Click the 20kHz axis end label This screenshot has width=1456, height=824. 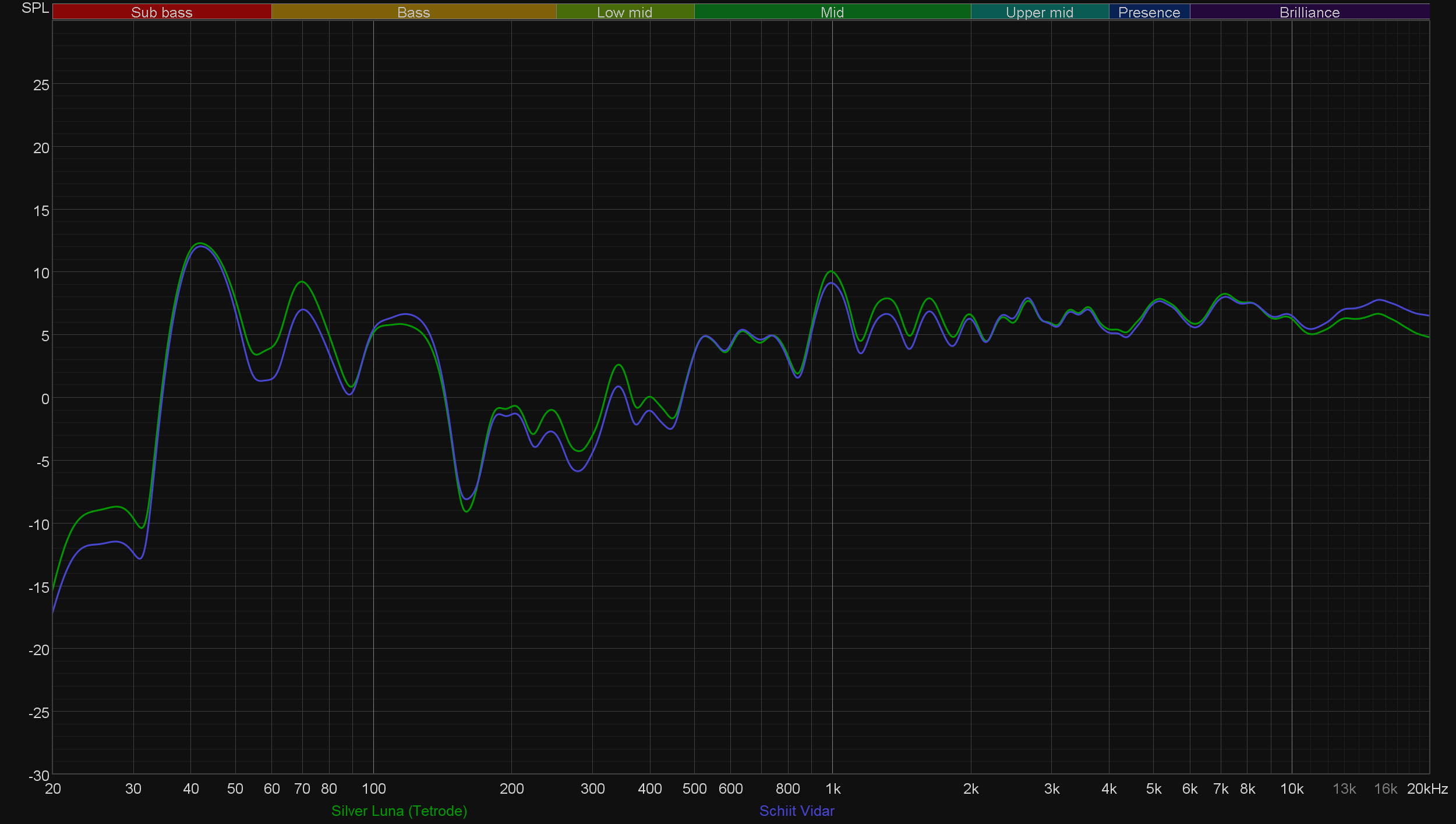tap(1427, 788)
